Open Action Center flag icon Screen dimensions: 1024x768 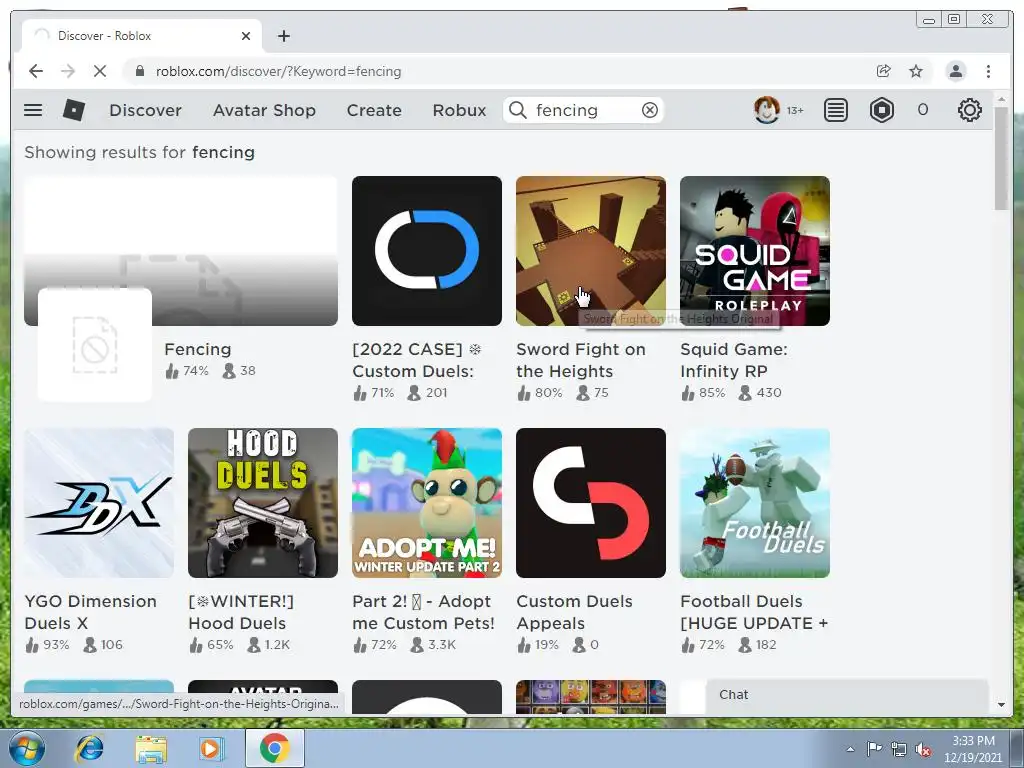tap(874, 749)
